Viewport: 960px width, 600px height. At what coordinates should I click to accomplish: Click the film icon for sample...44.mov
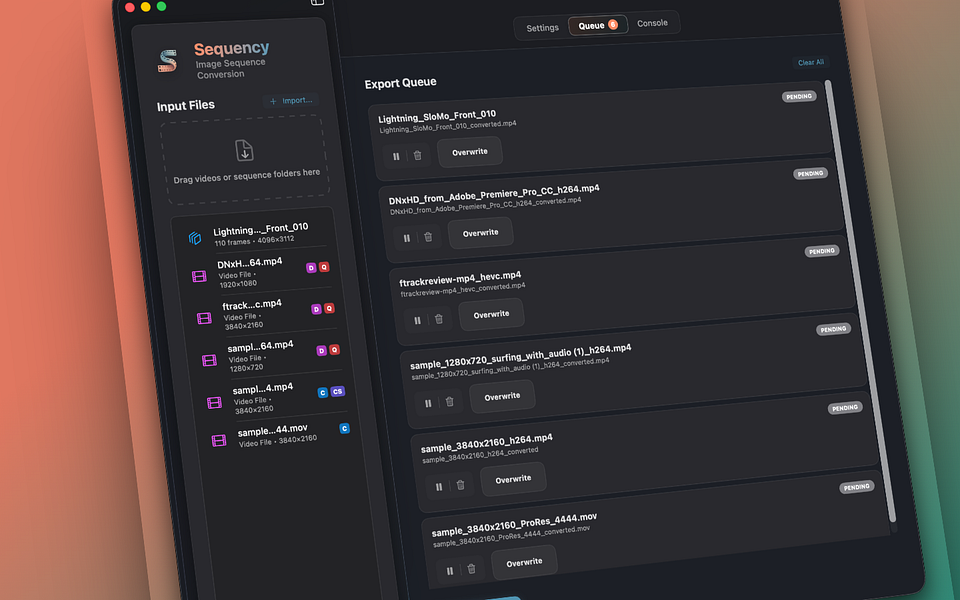click(219, 440)
